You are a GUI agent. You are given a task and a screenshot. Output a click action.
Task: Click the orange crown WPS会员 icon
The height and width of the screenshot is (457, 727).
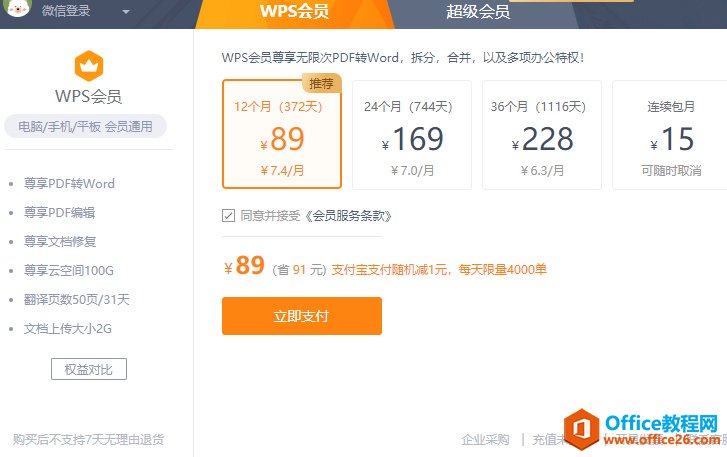pos(89,66)
